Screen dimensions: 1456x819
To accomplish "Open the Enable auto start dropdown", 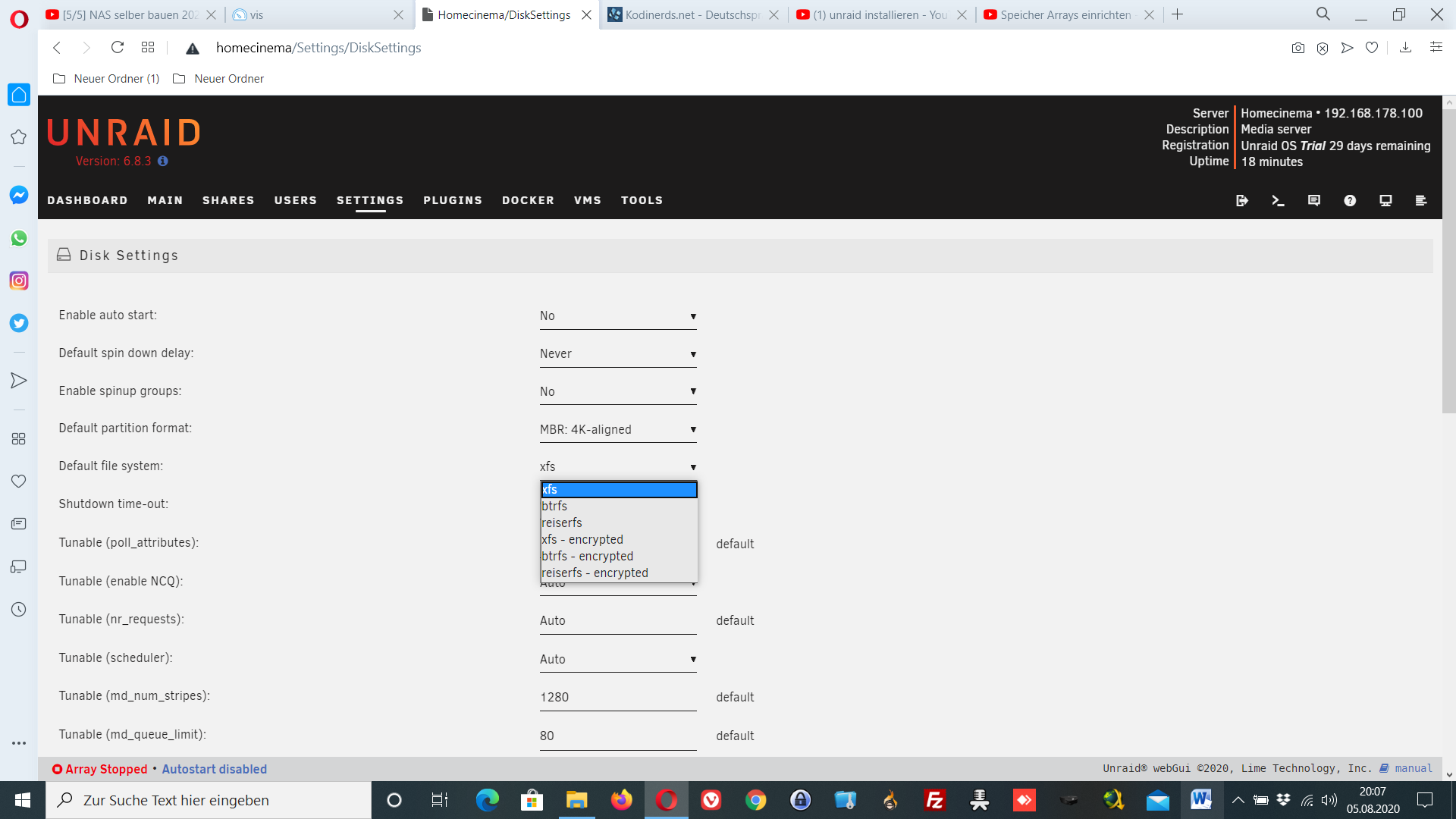I will coord(618,316).
